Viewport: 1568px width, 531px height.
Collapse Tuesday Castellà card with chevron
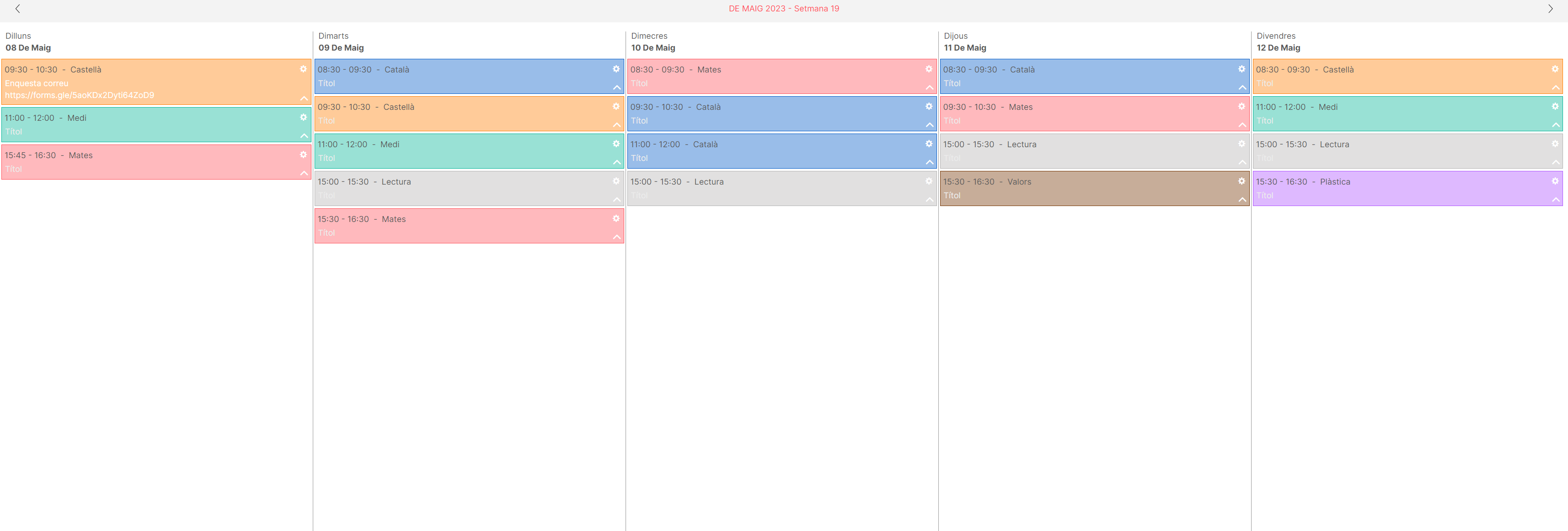616,125
